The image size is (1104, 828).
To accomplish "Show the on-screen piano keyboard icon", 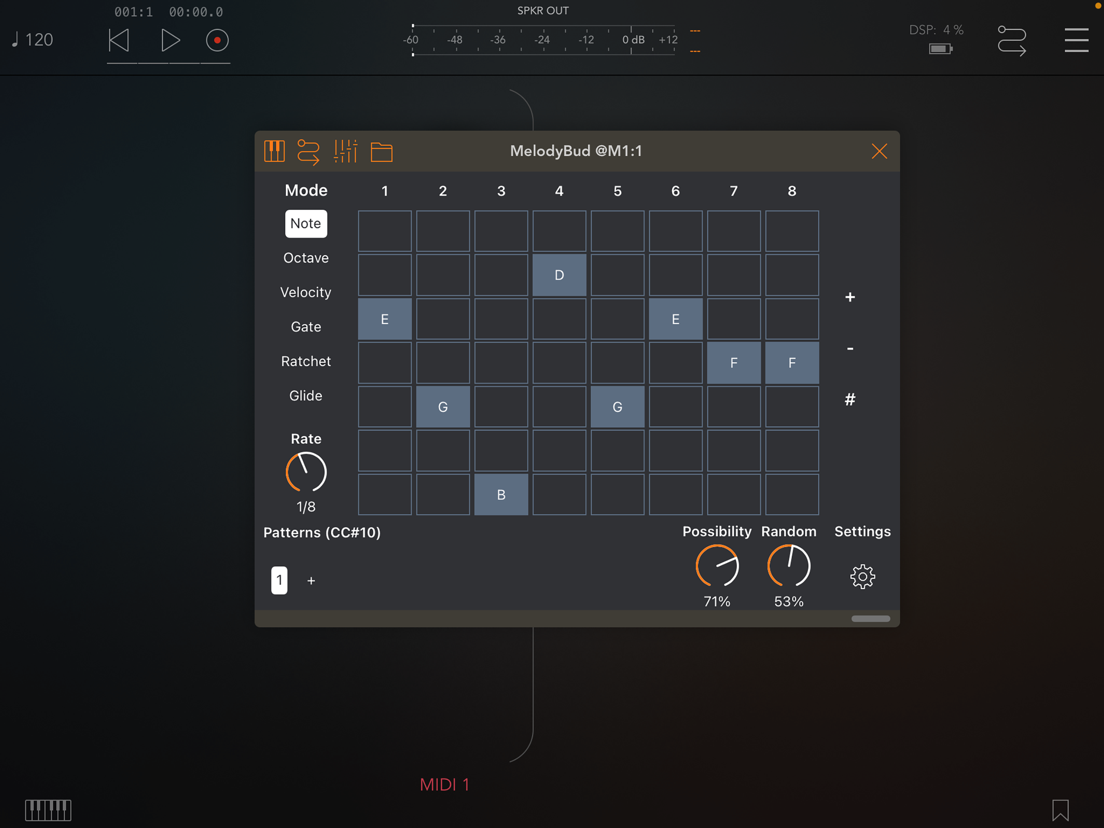I will [48, 810].
